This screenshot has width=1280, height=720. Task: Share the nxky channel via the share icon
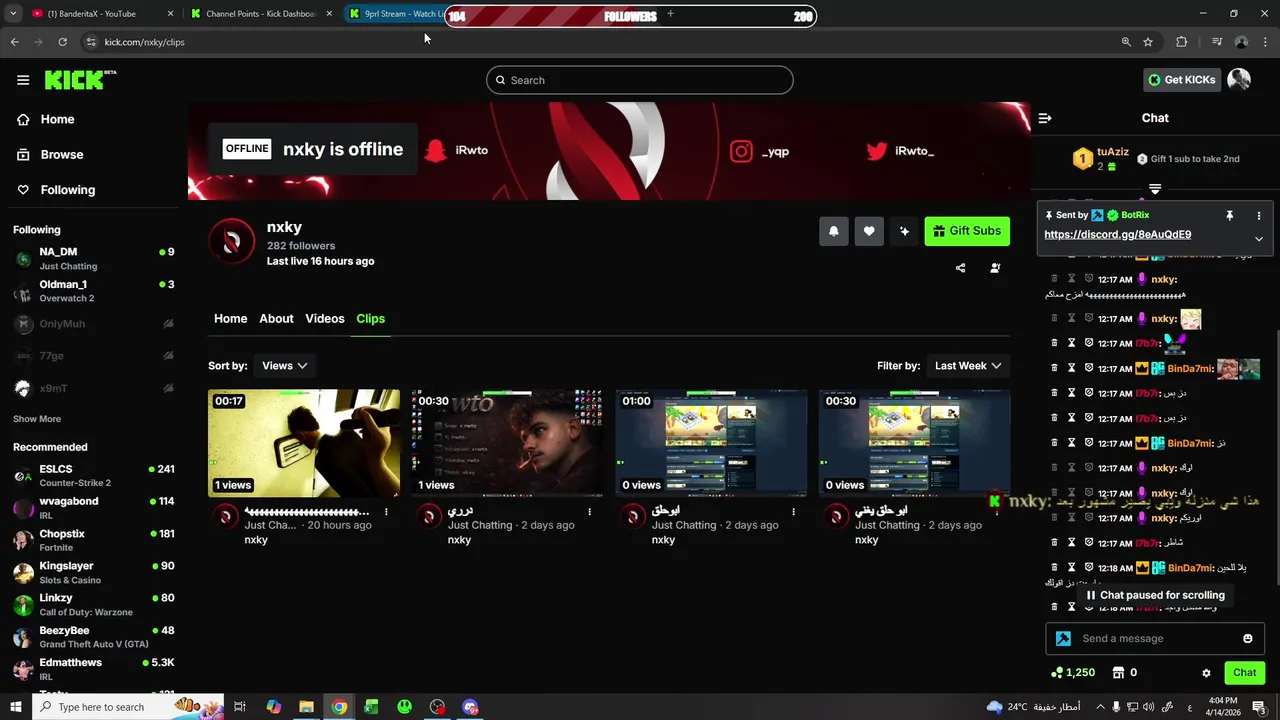960,268
